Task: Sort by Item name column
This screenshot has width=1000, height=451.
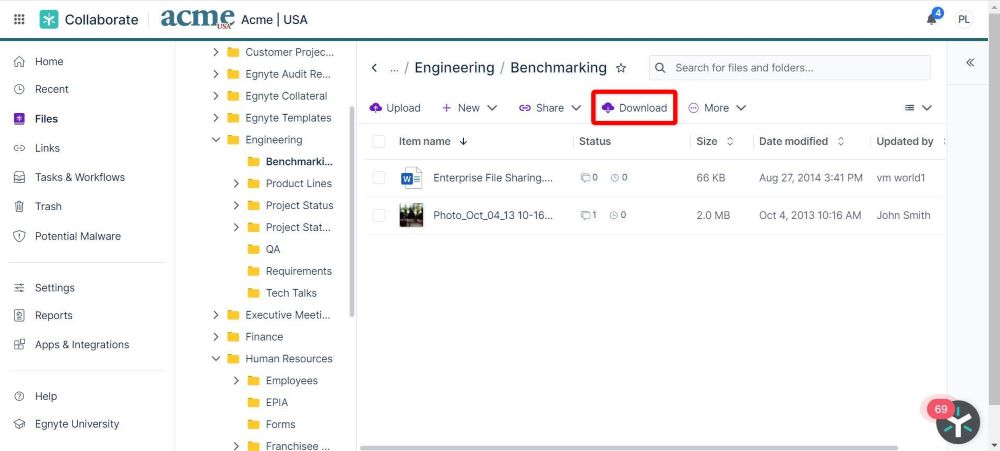Action: point(433,142)
